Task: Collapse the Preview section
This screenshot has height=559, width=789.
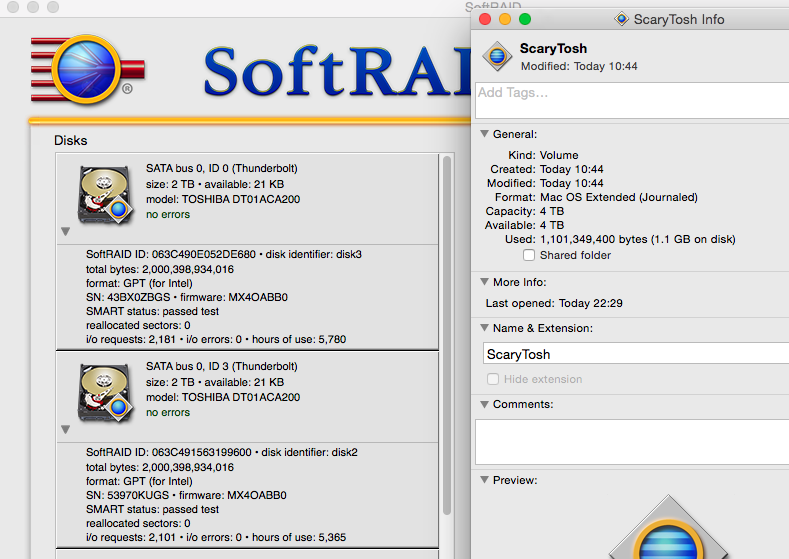Action: [x=484, y=480]
